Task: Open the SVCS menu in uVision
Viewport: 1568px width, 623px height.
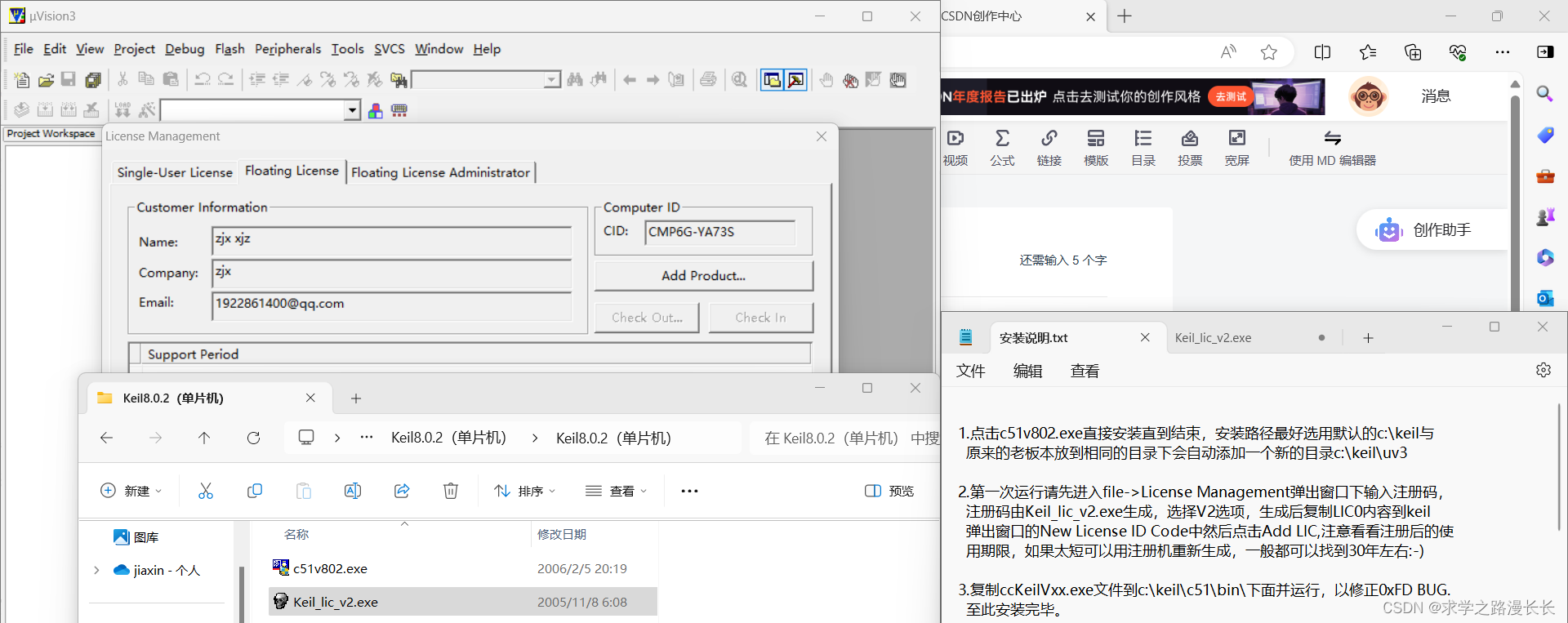Action: [x=390, y=49]
